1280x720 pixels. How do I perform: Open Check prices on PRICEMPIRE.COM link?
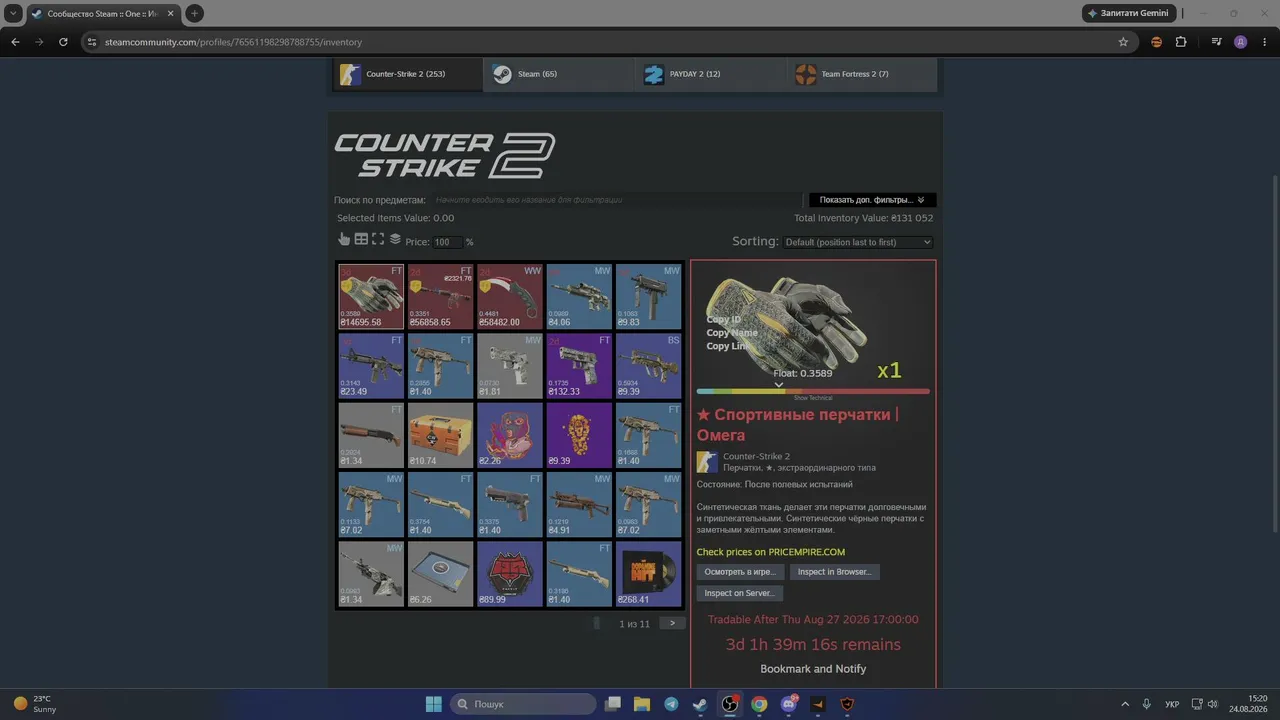tap(771, 552)
